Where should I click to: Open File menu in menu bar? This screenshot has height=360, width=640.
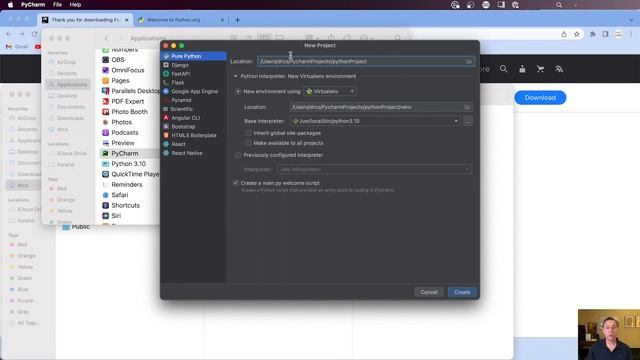(x=57, y=4)
